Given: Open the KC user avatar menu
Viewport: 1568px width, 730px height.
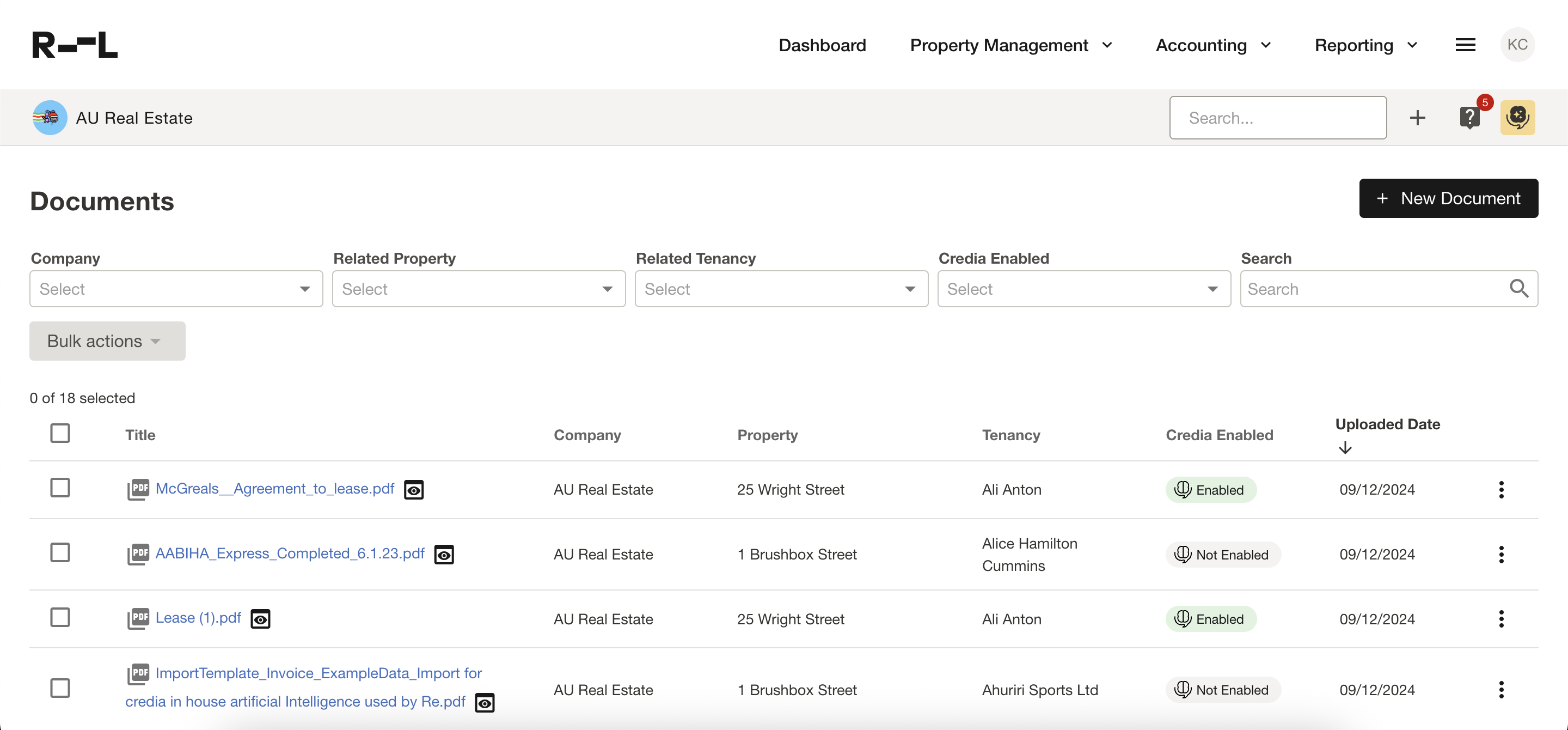Looking at the screenshot, I should click(x=1517, y=45).
